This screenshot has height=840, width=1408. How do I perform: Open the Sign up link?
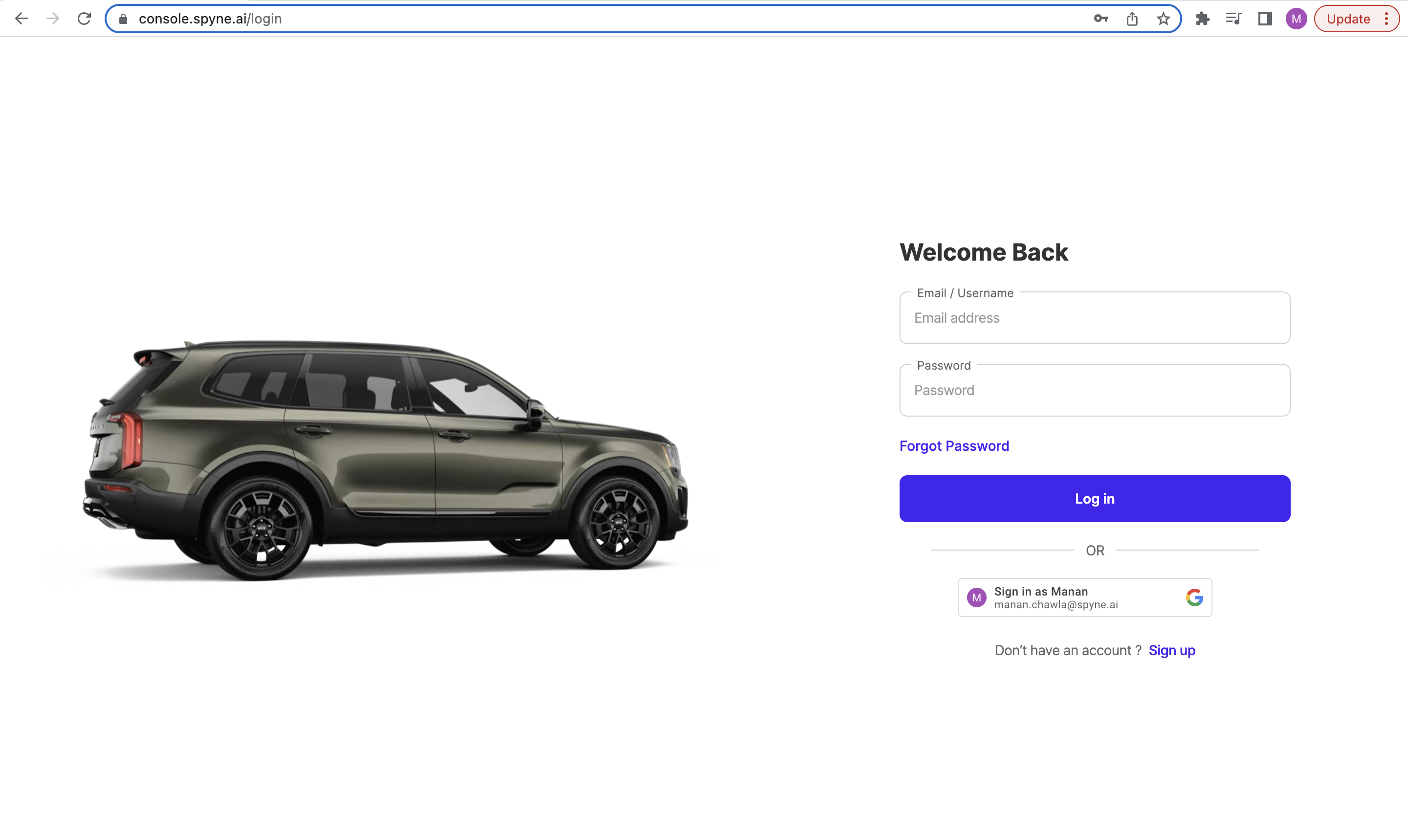pos(1172,650)
